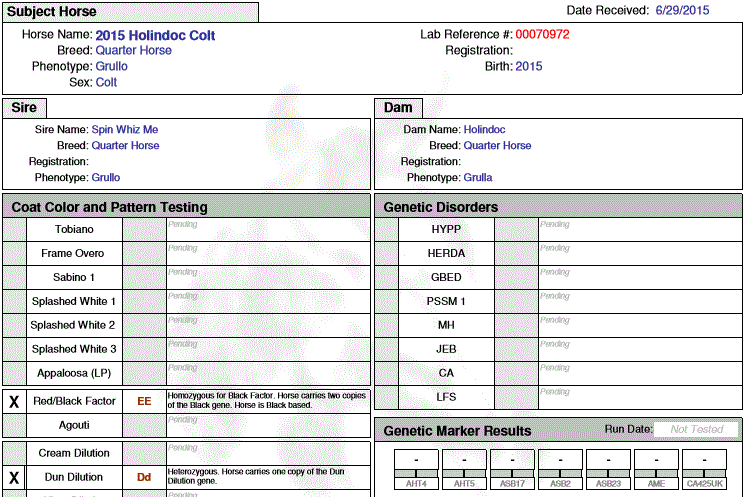Image resolution: width=746 pixels, height=497 pixels.
Task: Click the subject horse's breed Quarter Horse
Action: 134,50
